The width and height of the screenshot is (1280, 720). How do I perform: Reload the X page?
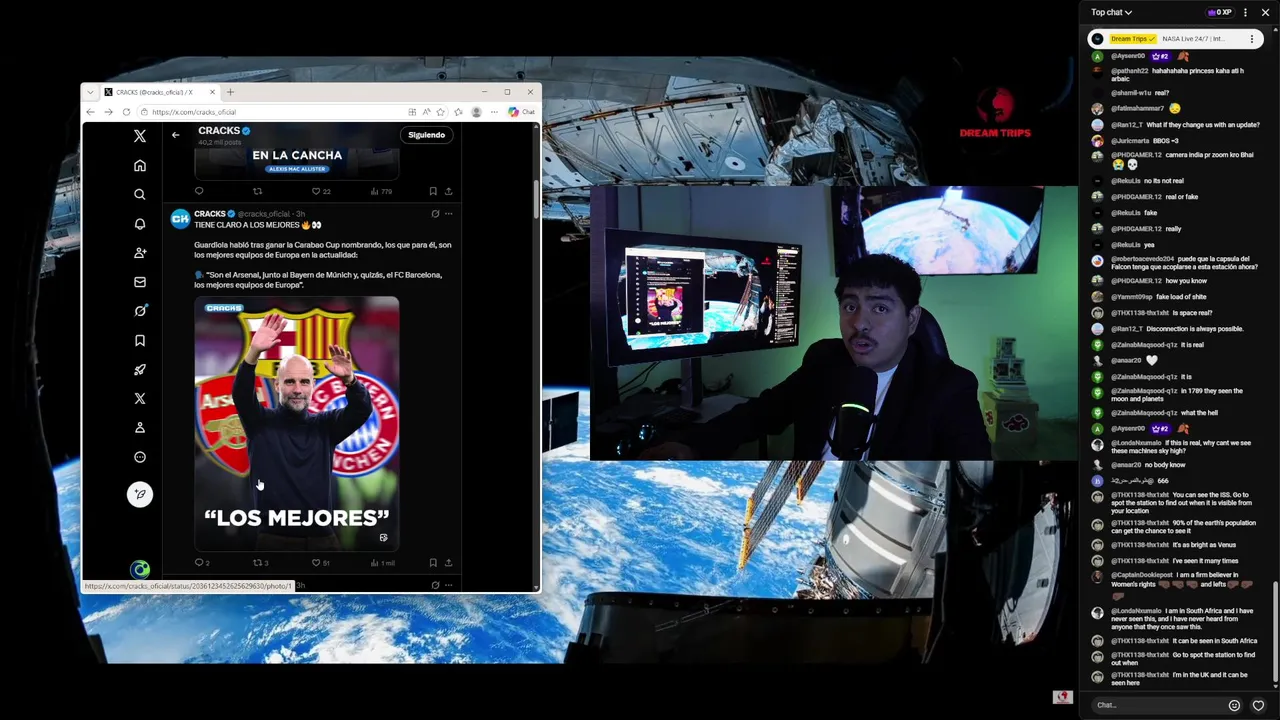[x=126, y=112]
